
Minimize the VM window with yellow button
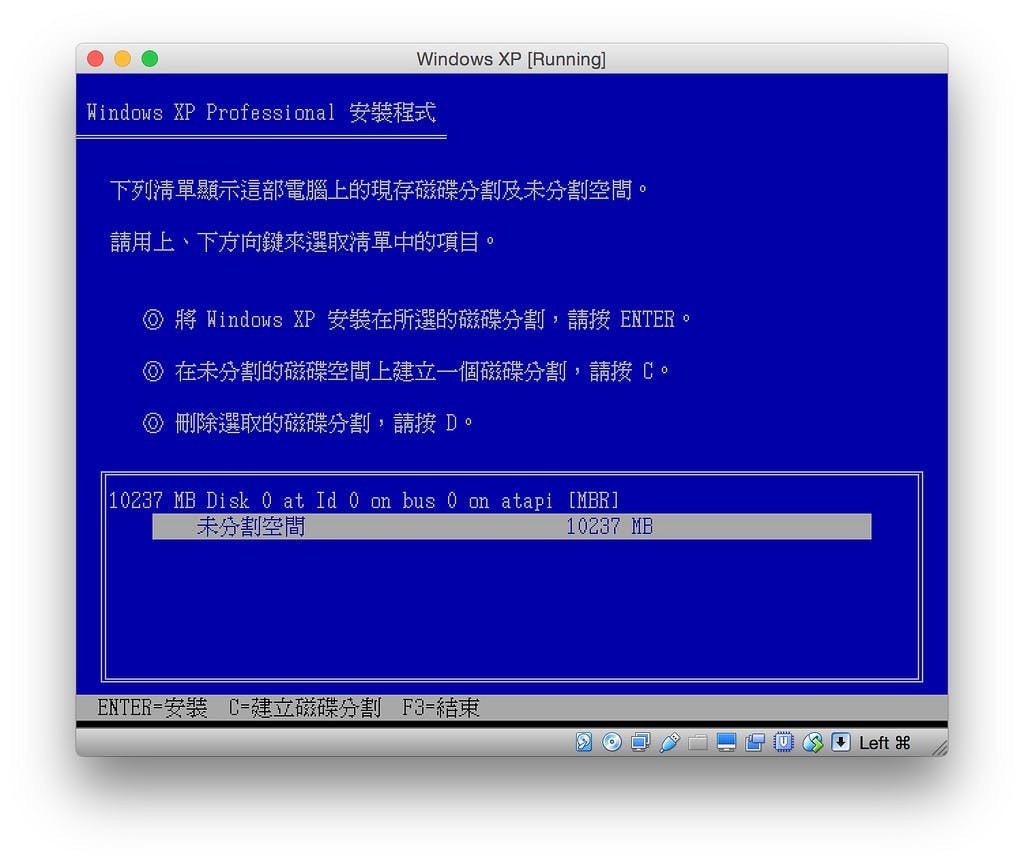click(123, 59)
